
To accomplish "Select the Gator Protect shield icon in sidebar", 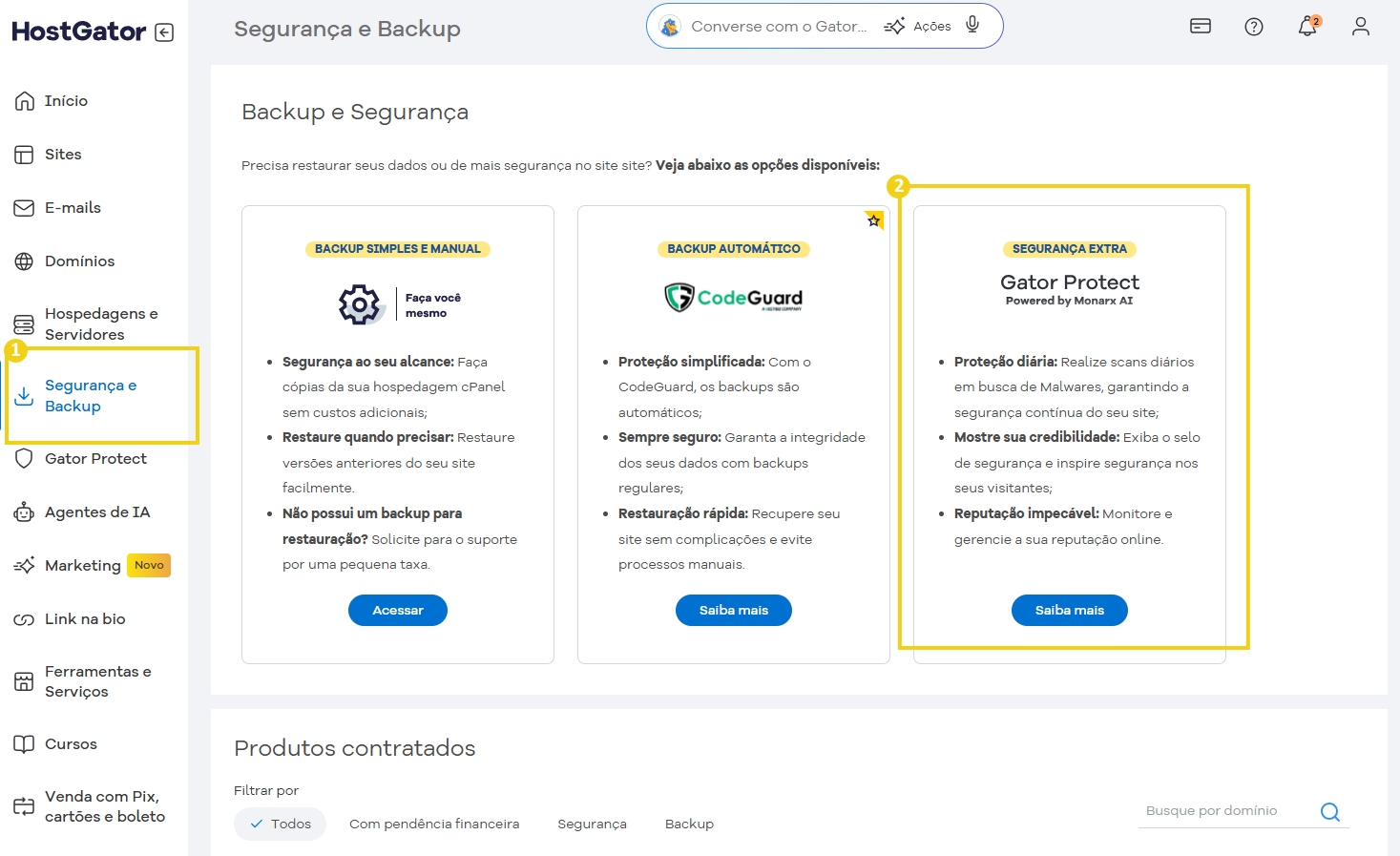I will click(x=22, y=459).
